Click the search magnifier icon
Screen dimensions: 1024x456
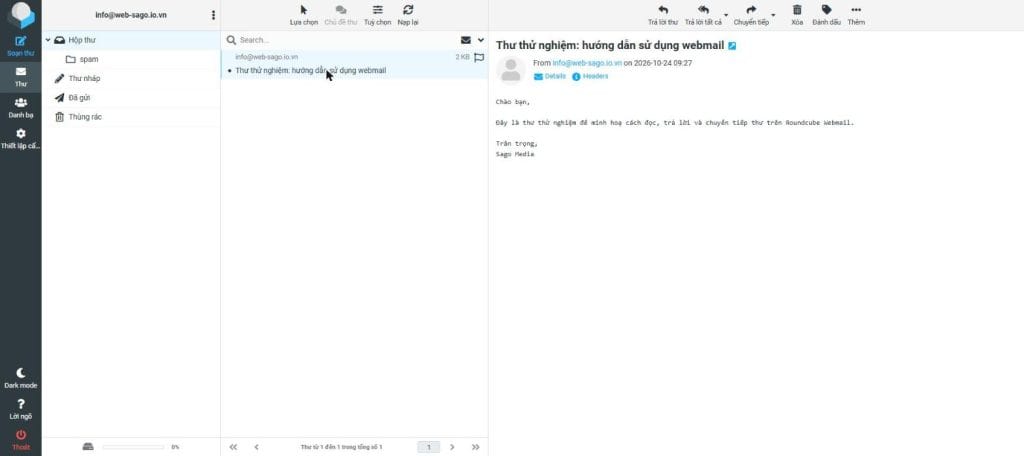pos(231,40)
